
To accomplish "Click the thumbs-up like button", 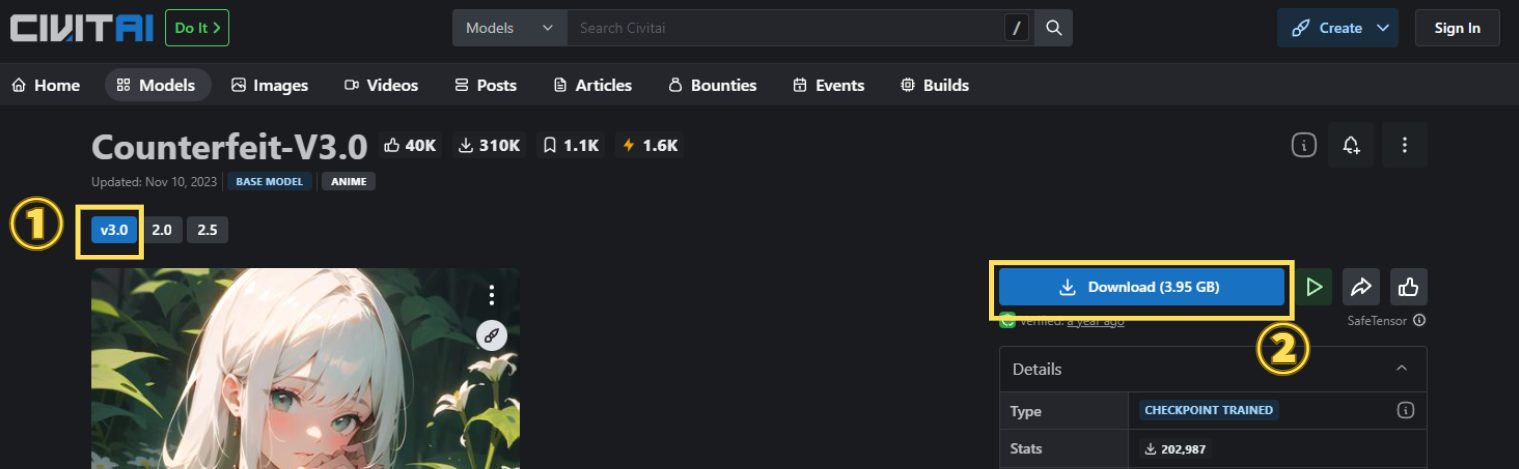I will click(x=1408, y=287).
